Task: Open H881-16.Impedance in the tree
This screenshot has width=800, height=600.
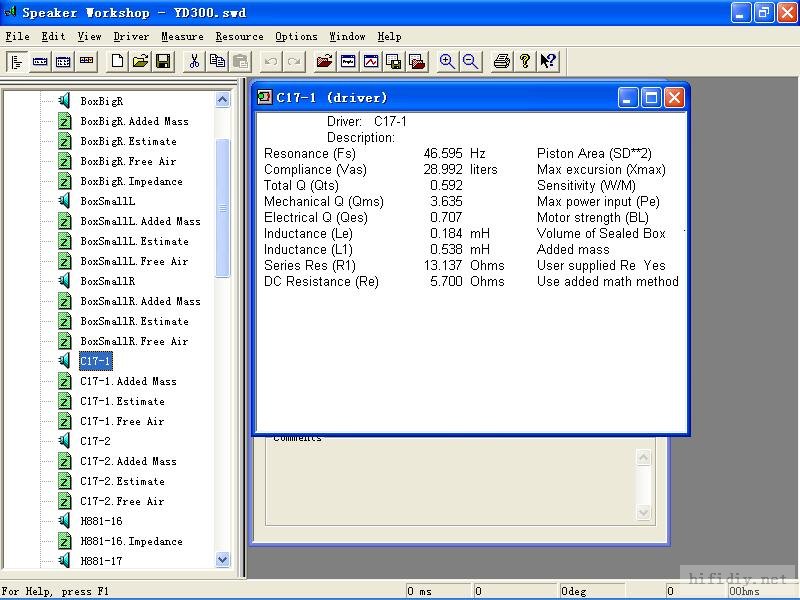Action: pyautogui.click(x=131, y=541)
